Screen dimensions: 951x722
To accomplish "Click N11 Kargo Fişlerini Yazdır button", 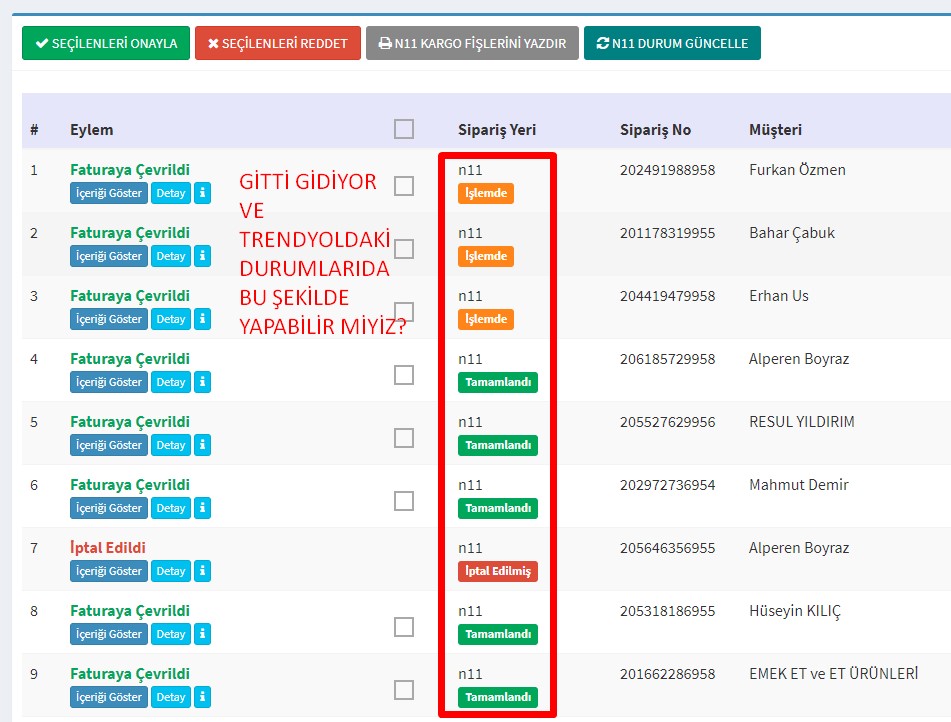I will (472, 43).
